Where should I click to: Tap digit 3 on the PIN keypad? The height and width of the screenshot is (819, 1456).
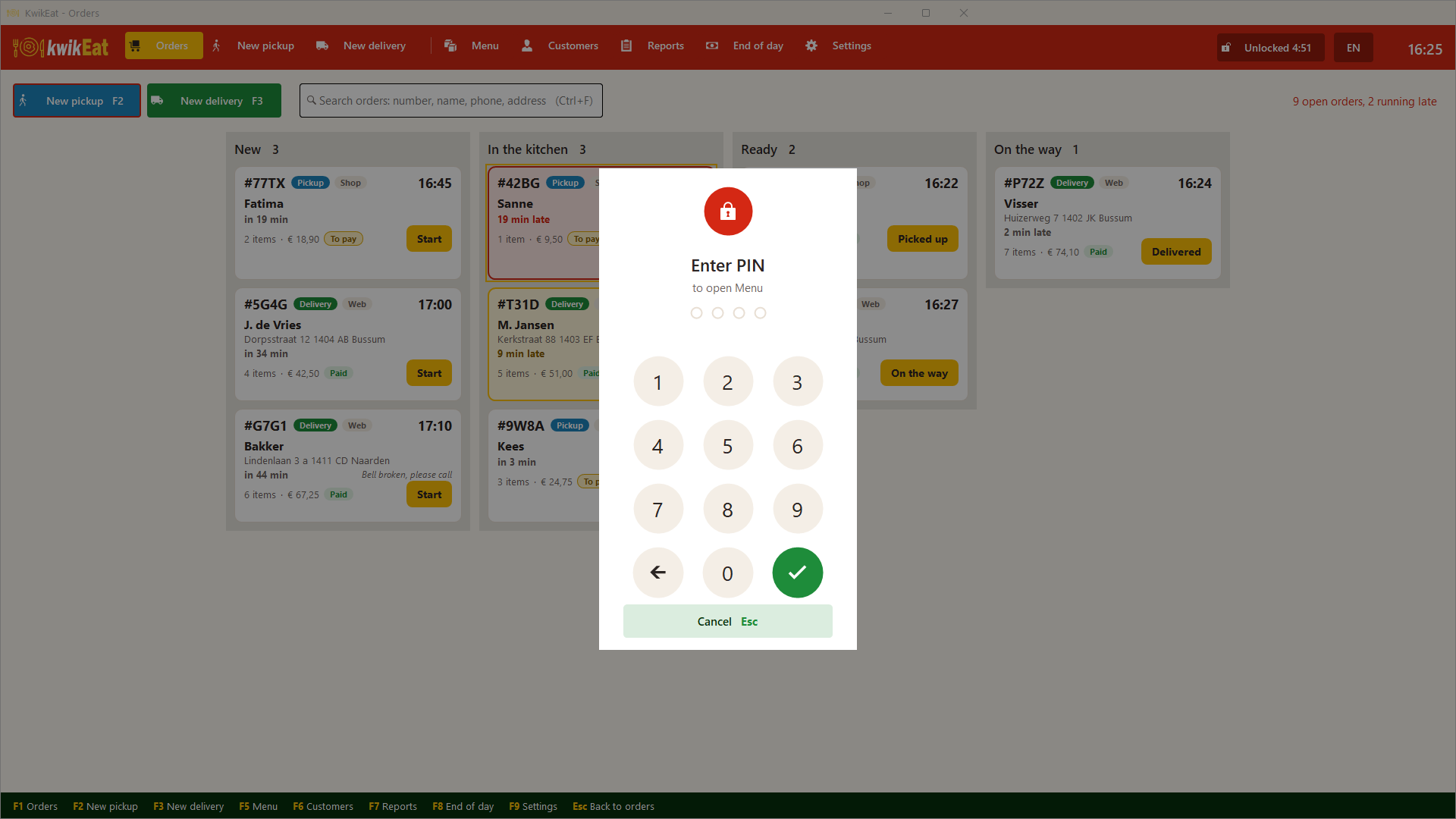pos(797,381)
